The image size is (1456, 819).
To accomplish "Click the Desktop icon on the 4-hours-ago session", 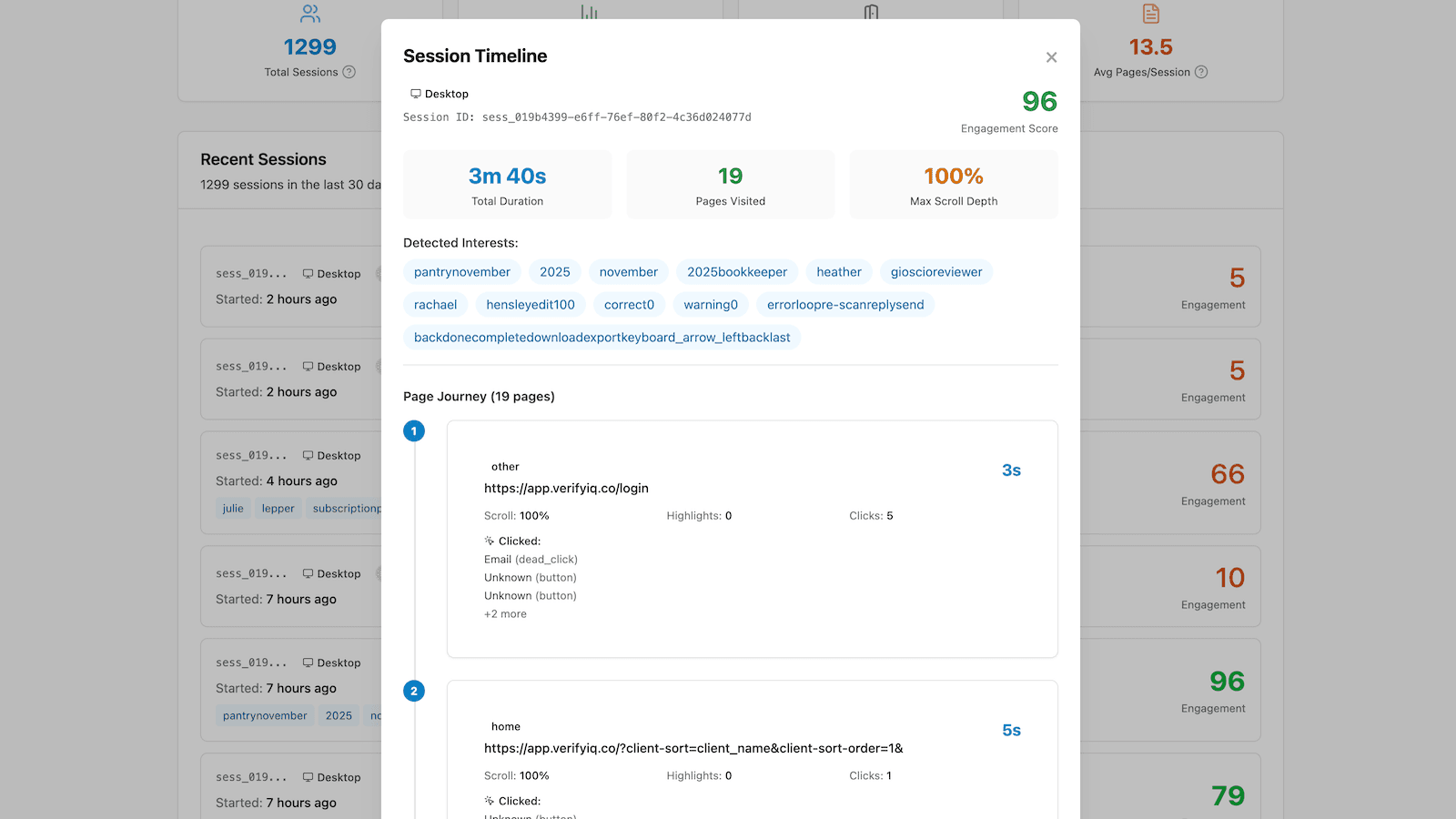I will click(308, 455).
